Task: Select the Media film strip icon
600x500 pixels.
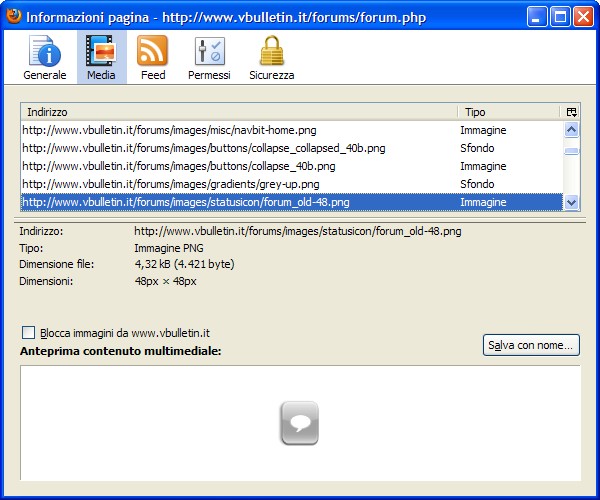Action: click(100, 50)
